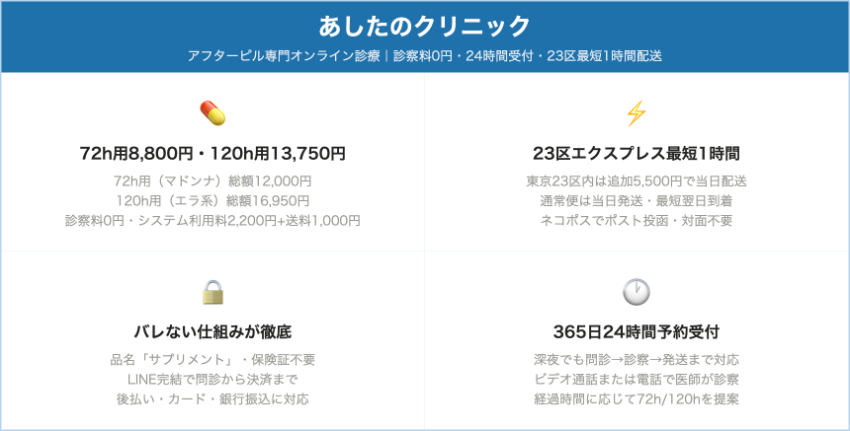Click the 72h用（マドンナ）総額12,000円 line
Image resolution: width=850 pixels, height=431 pixels.
point(212,181)
